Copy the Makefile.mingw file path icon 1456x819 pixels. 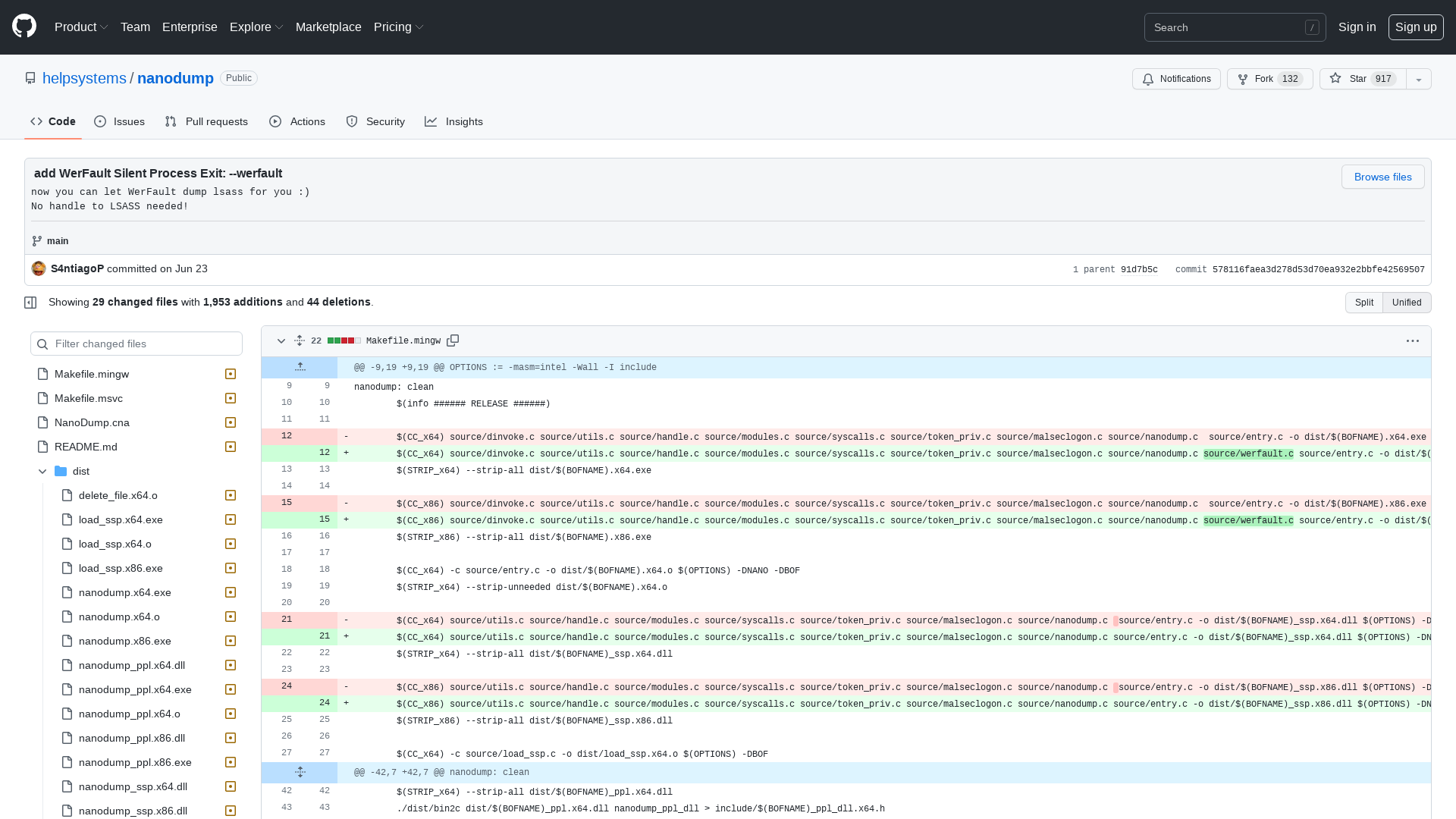pyautogui.click(x=453, y=340)
